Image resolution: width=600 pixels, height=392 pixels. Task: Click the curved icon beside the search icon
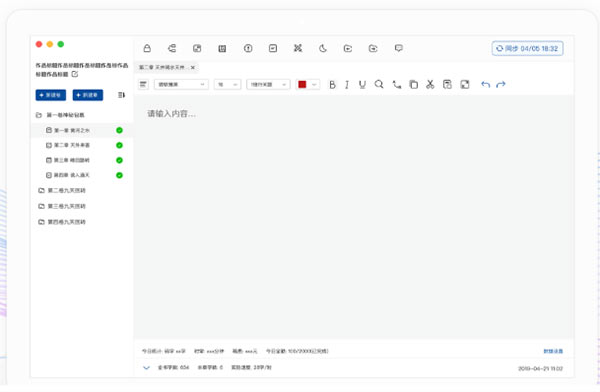[397, 85]
